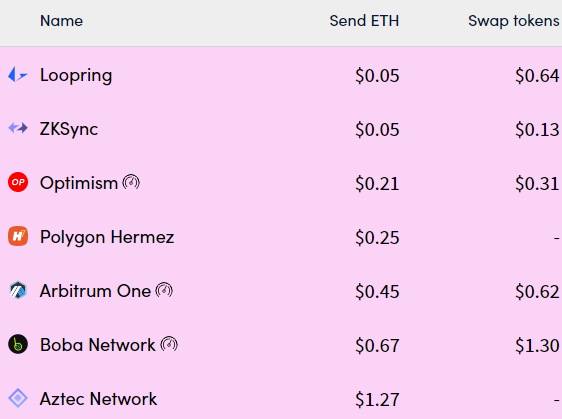The image size is (562, 419).
Task: Open the ZKSync name link
Action: coord(69,129)
